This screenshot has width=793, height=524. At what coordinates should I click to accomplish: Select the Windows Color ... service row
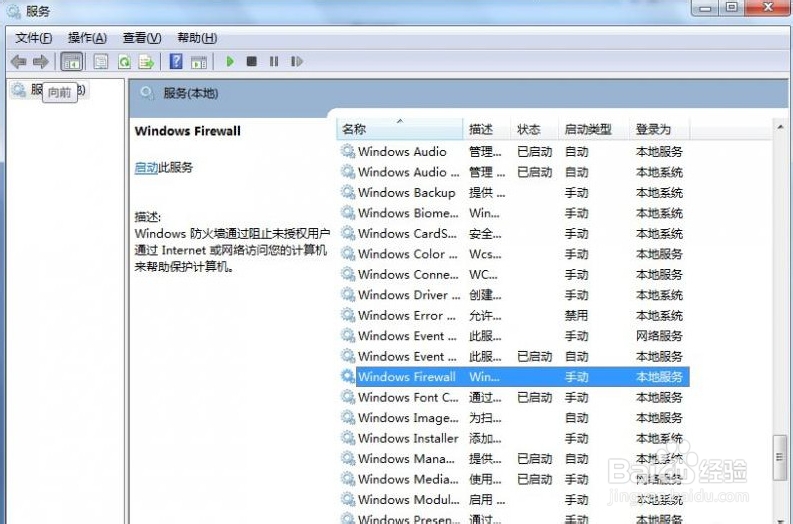(x=513, y=254)
